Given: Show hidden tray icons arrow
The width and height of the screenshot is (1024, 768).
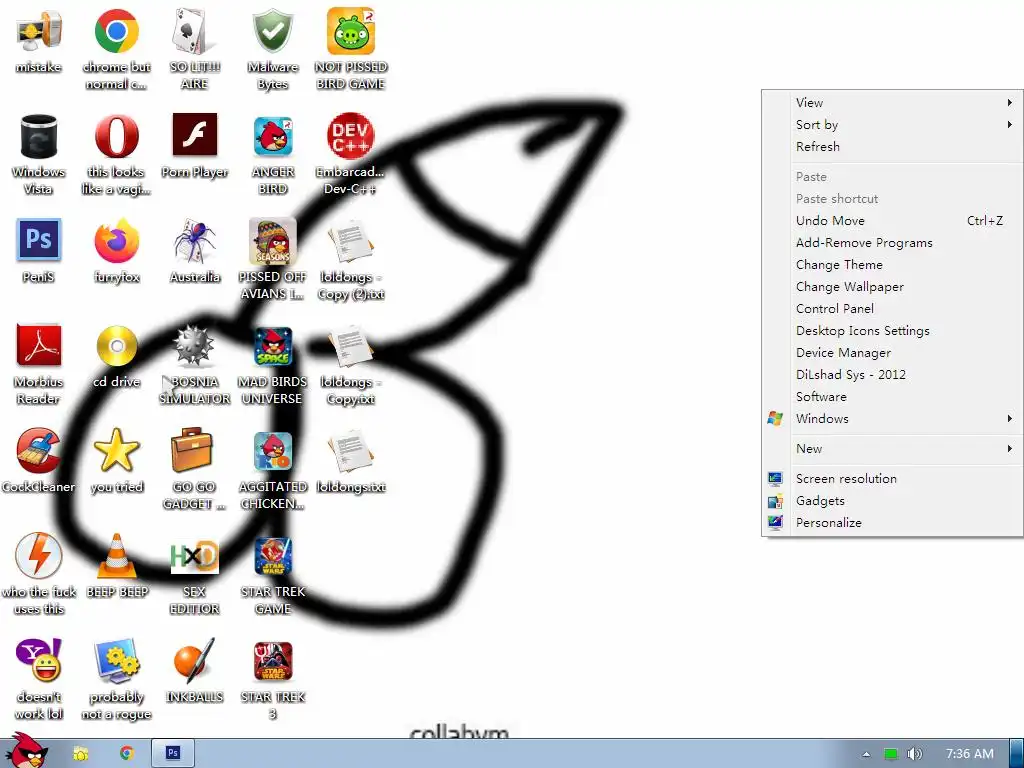Looking at the screenshot, I should [x=866, y=754].
